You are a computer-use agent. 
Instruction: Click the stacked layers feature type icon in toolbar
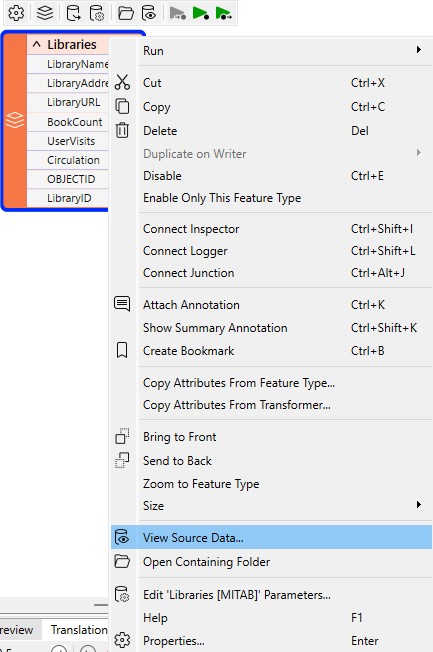[x=45, y=12]
